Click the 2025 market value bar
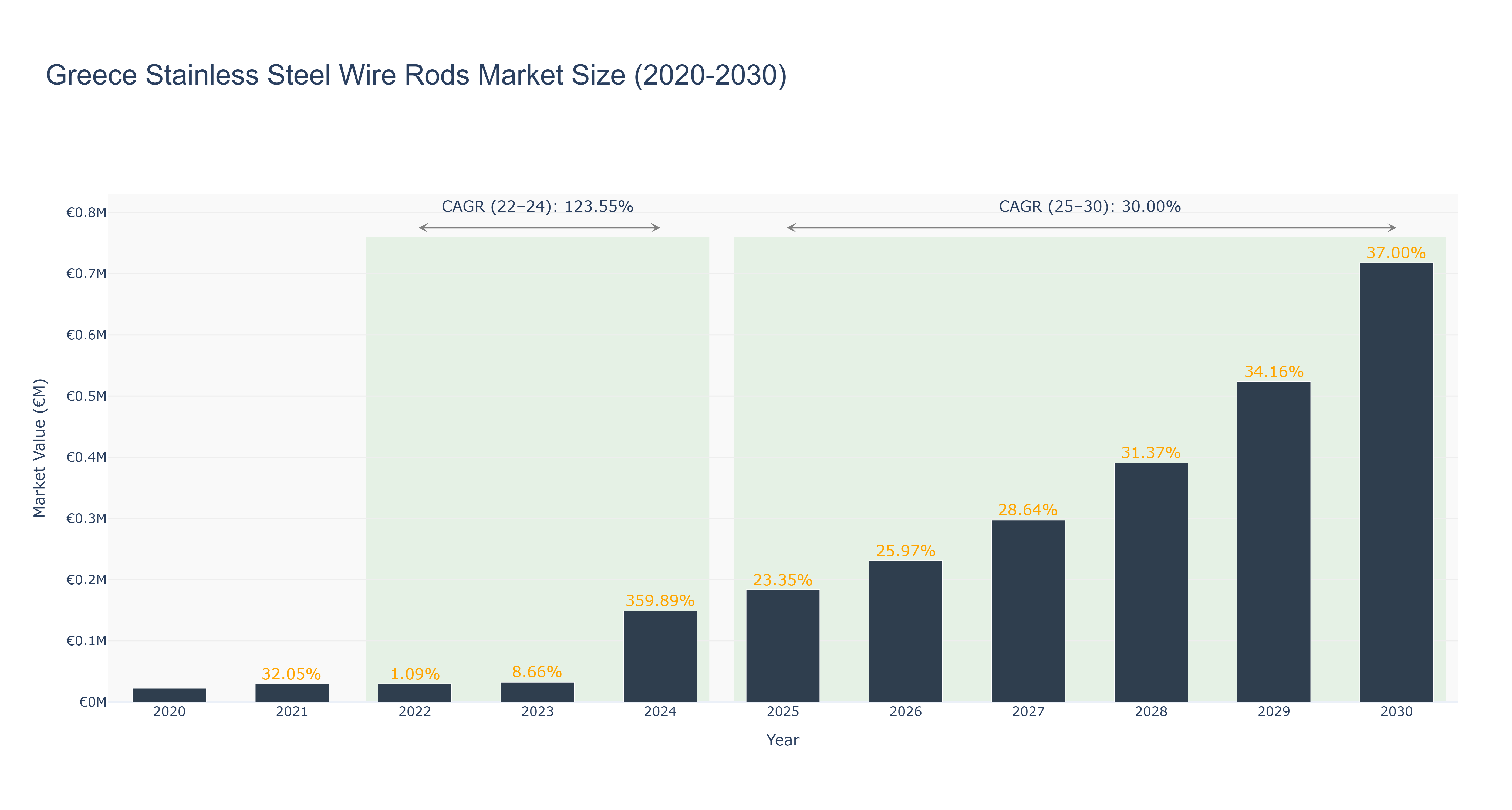Image resolution: width=1512 pixels, height=810 pixels. 782,646
